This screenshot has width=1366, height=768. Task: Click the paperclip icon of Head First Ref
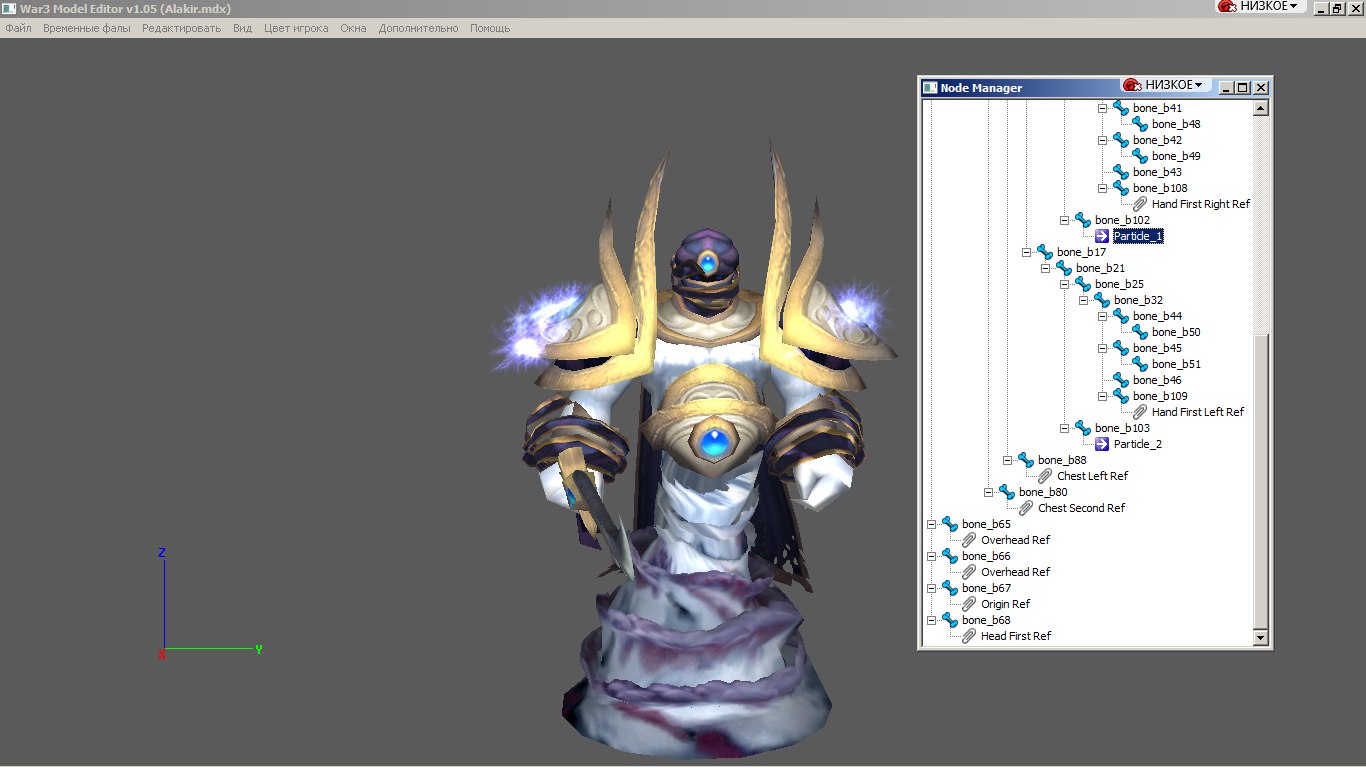tap(969, 636)
